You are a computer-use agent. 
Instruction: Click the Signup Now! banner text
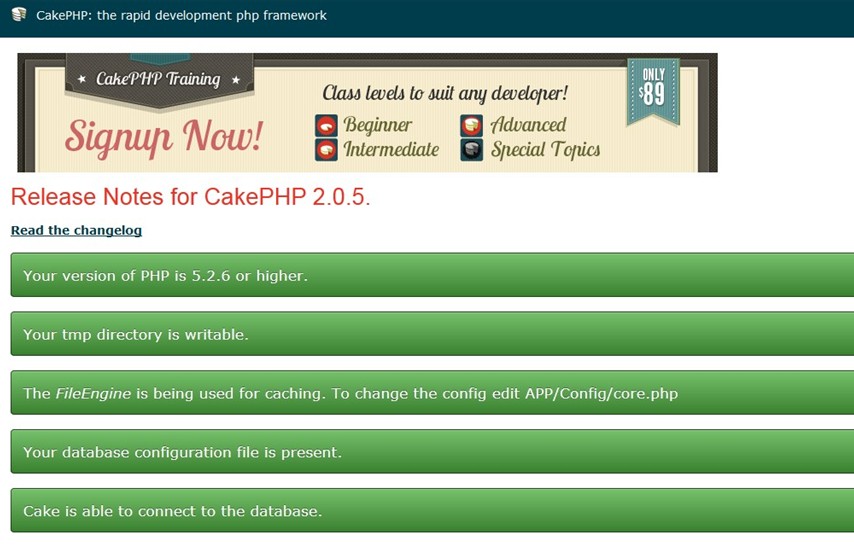164,138
